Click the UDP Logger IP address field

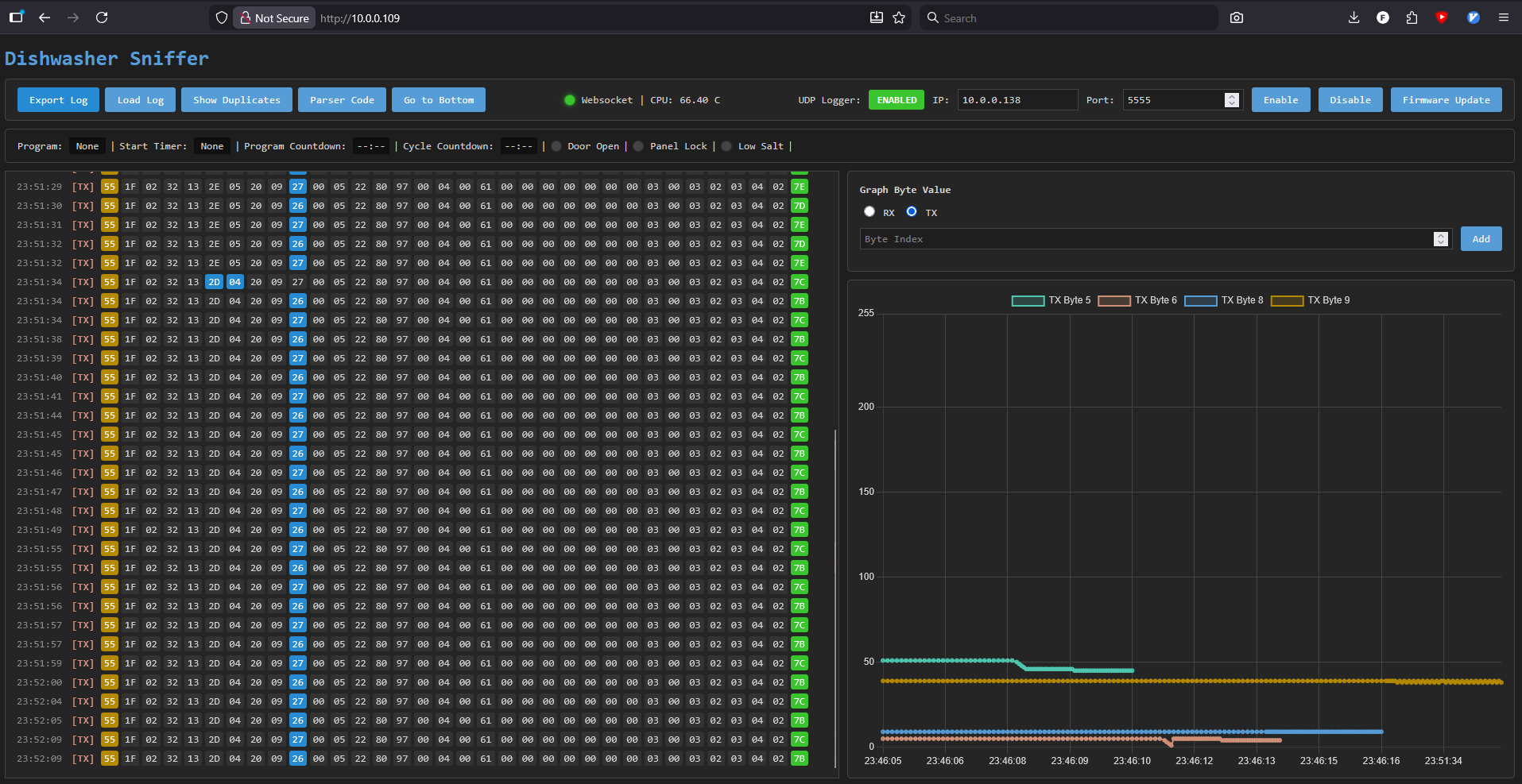tap(1017, 100)
